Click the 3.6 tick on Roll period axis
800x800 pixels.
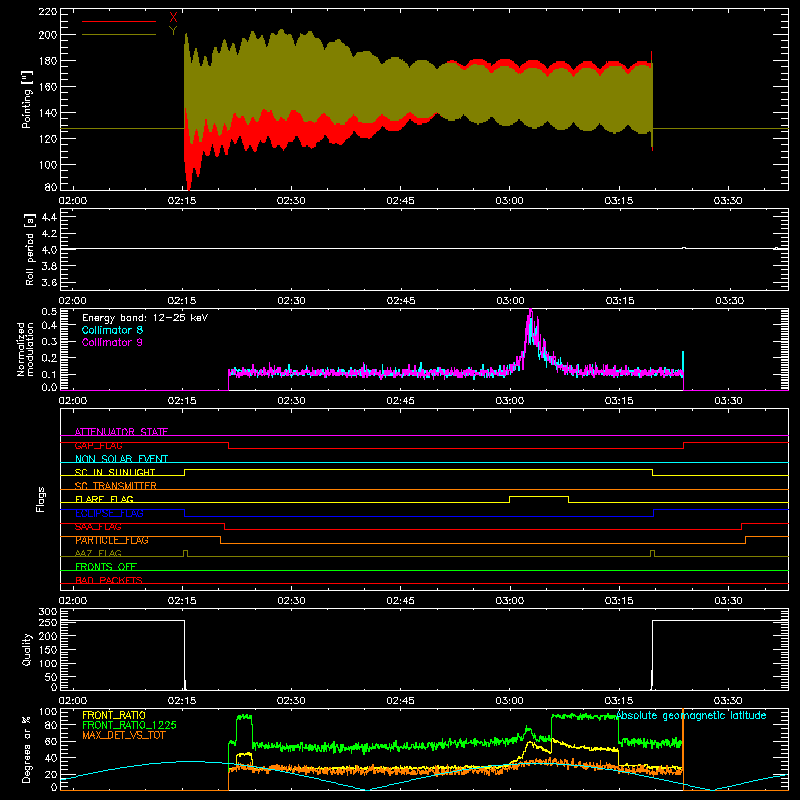[49, 282]
